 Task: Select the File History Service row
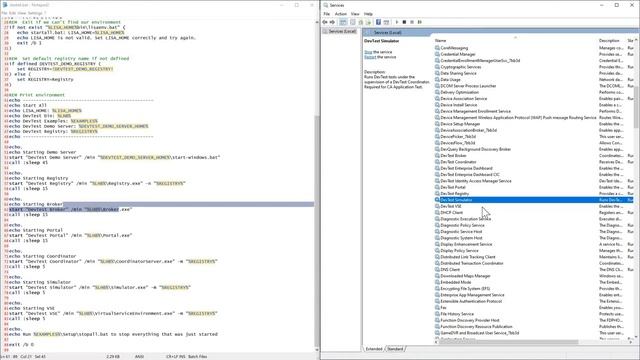point(457,314)
